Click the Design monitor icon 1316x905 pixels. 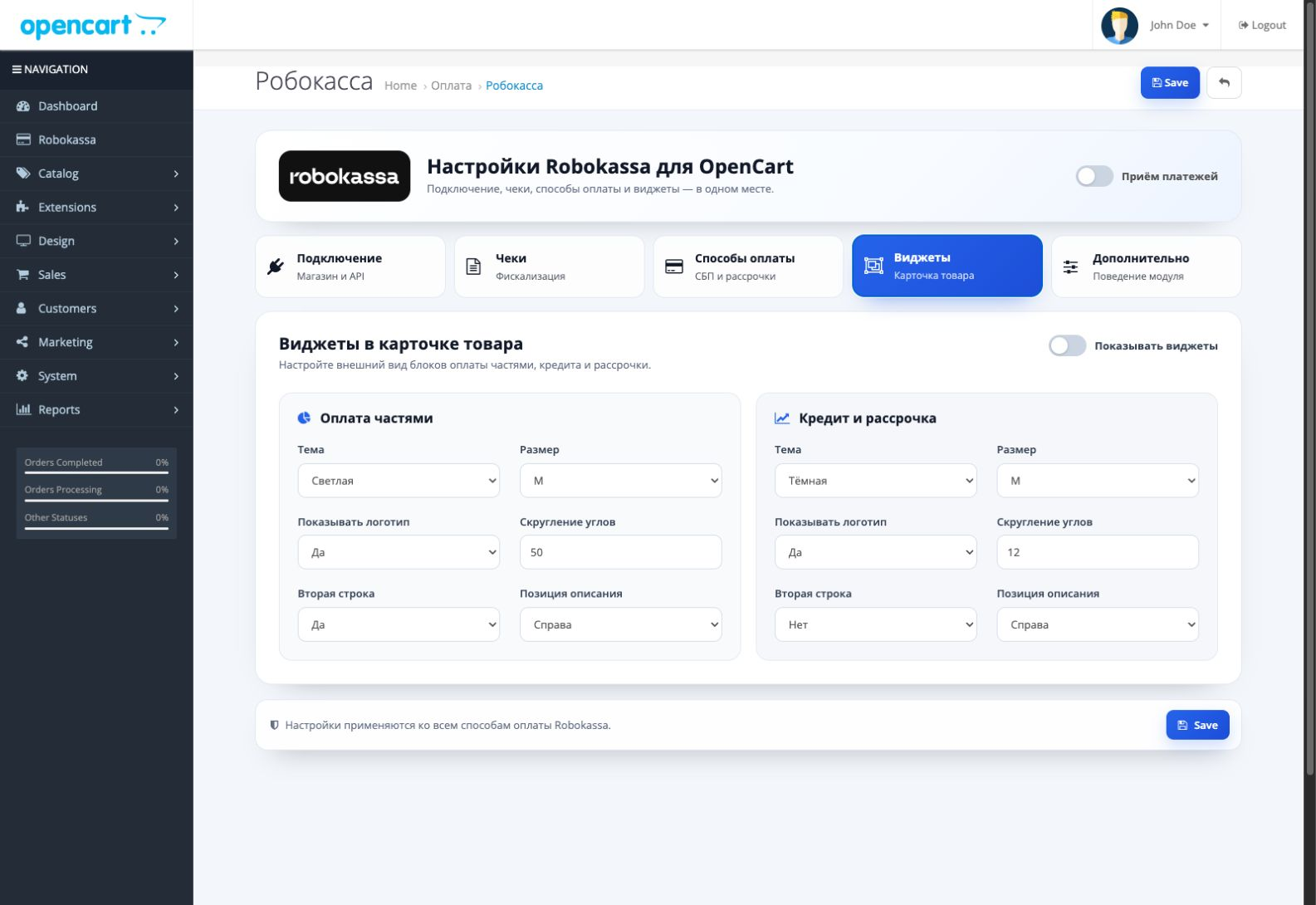[23, 241]
